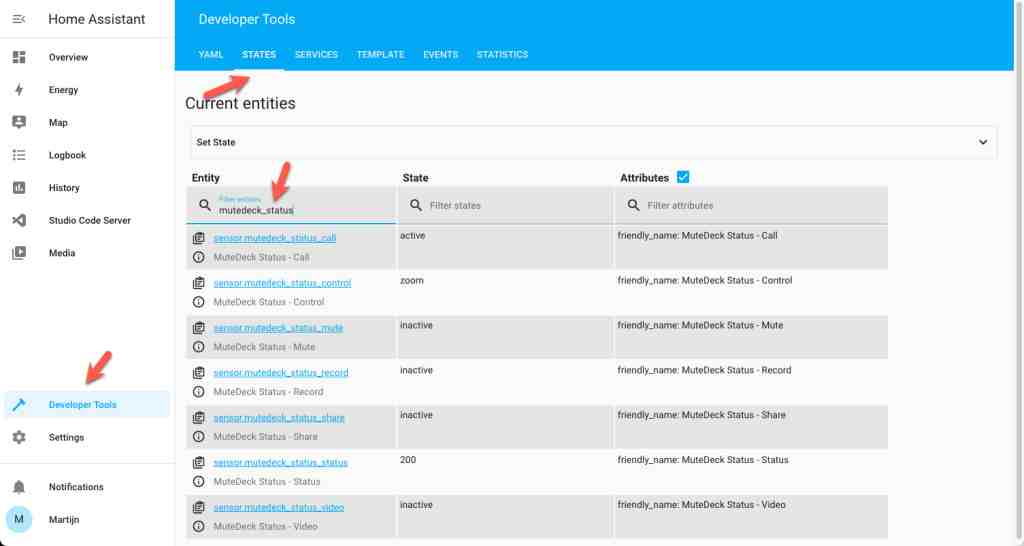This screenshot has width=1024, height=546.
Task: Click the Energy lightning bolt icon
Action: (19, 89)
